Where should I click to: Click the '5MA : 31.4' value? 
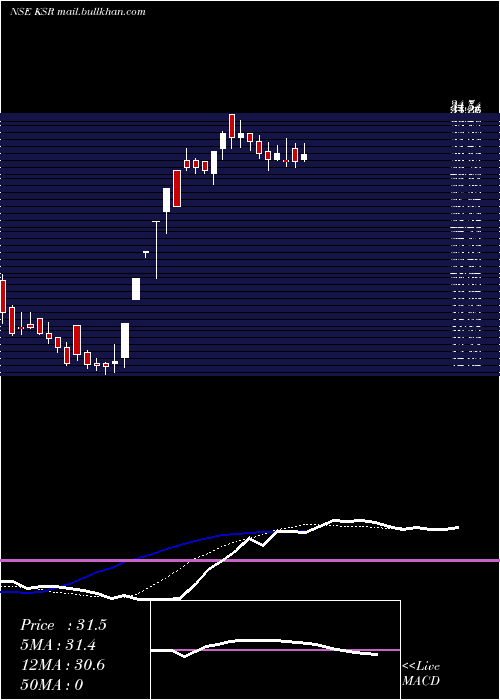pyautogui.click(x=58, y=645)
